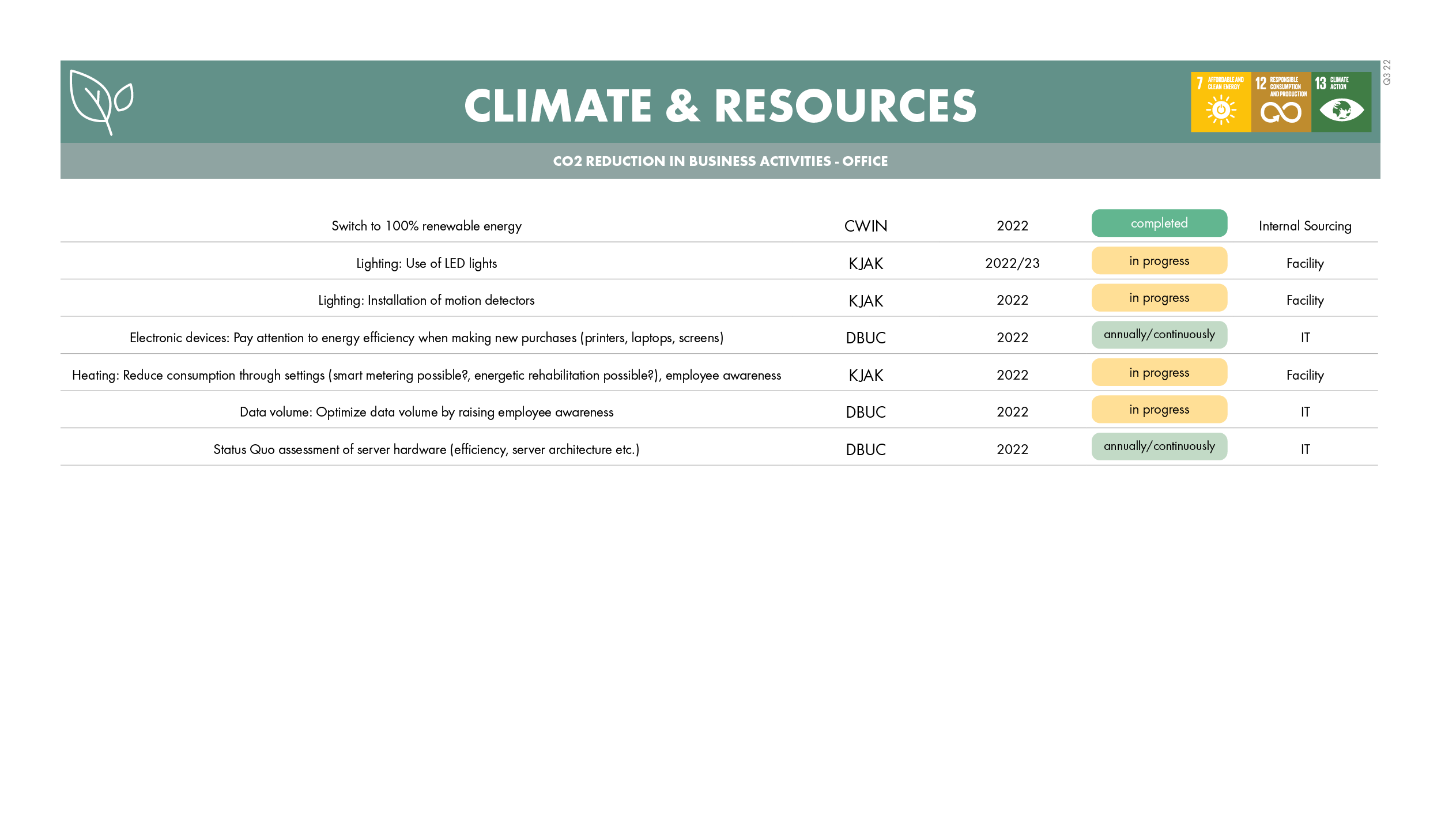1441x840 pixels.
Task: Select 'Switch to 100% renewable energy' text
Action: [427, 226]
